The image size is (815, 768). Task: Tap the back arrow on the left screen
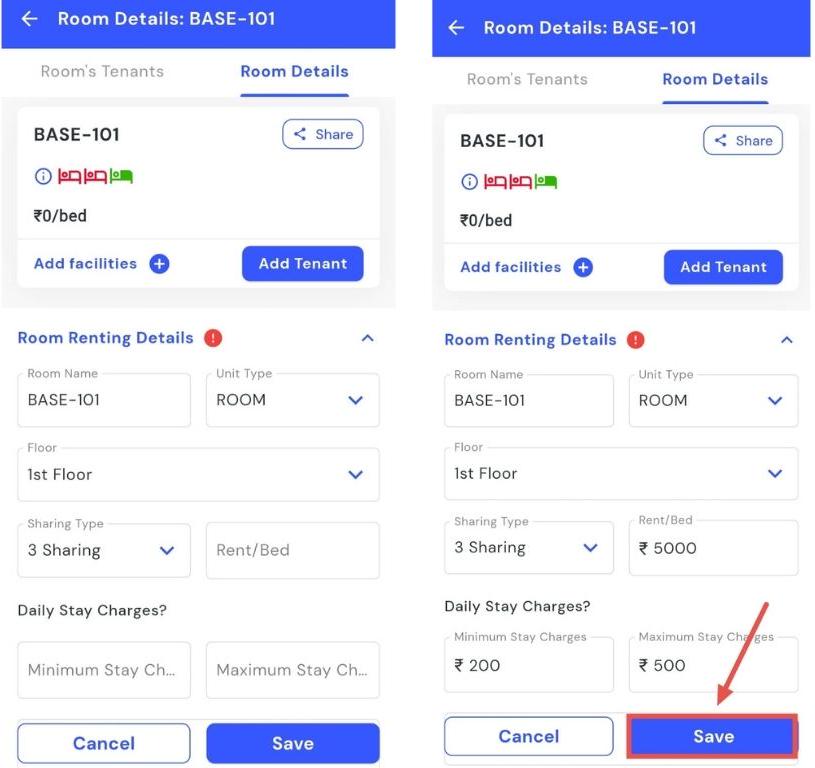click(29, 19)
